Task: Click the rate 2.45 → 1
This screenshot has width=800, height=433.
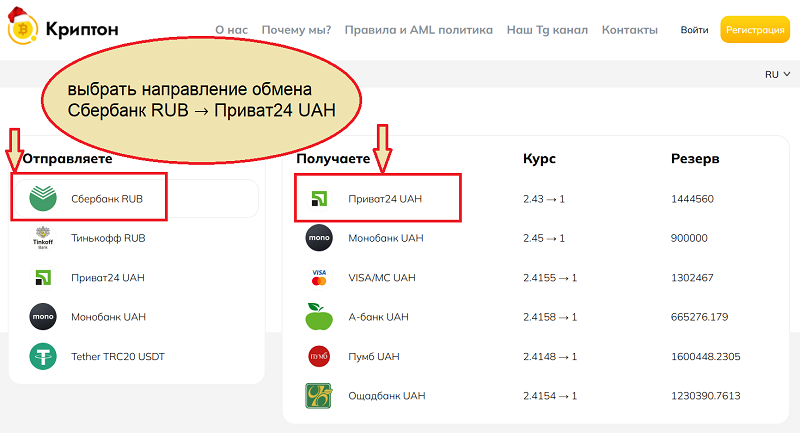Action: tap(544, 238)
